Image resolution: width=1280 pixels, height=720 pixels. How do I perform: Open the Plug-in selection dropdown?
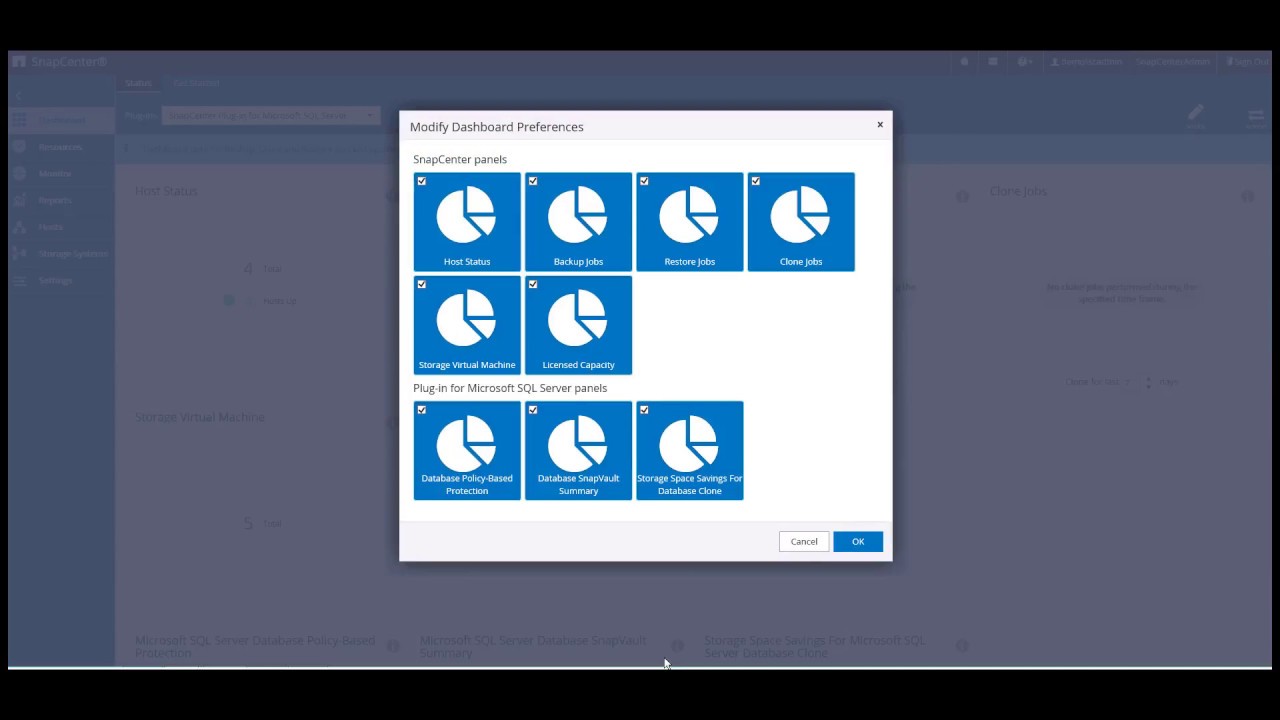point(271,116)
